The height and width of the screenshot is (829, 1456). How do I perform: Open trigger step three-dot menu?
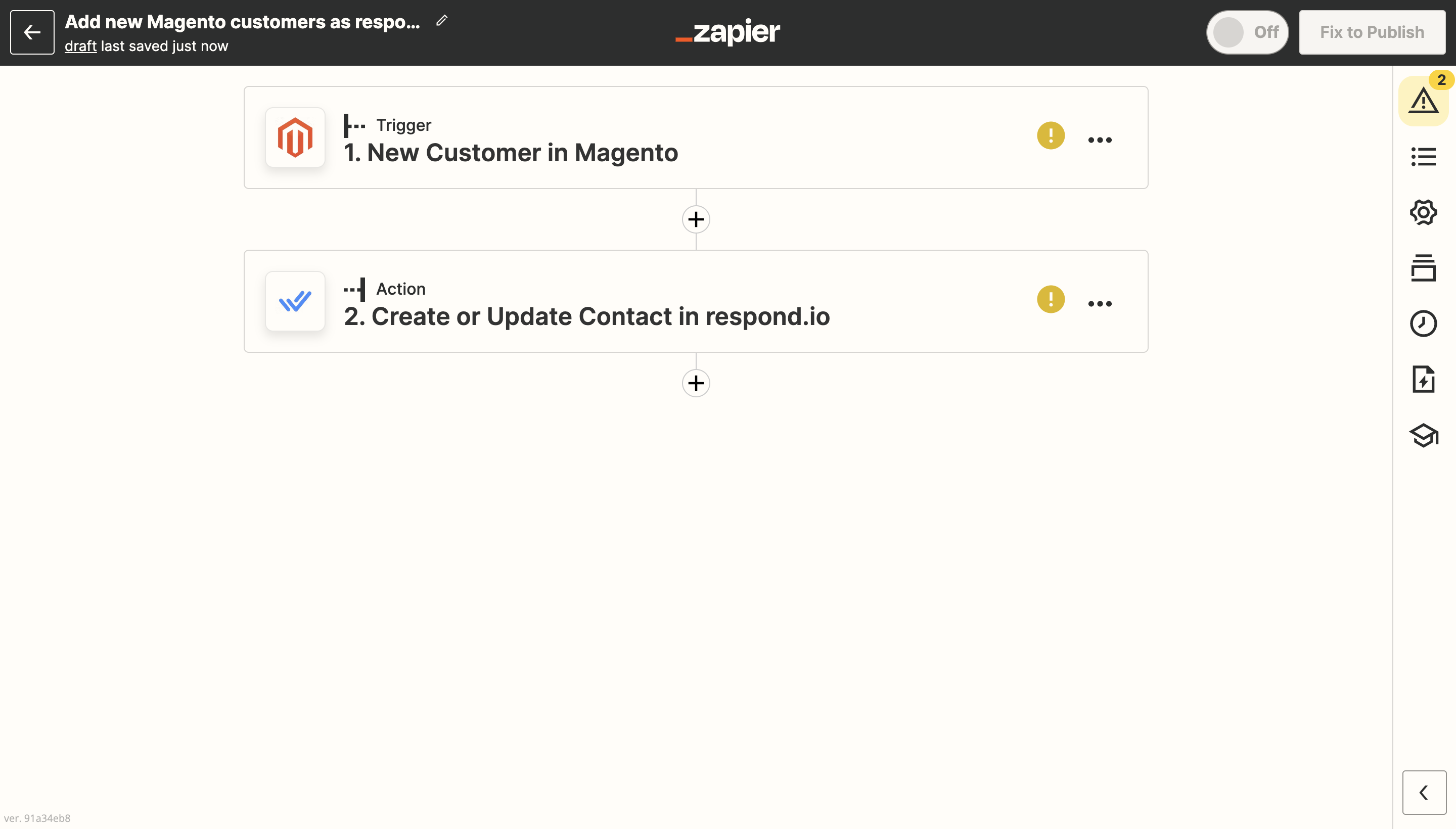click(x=1099, y=140)
